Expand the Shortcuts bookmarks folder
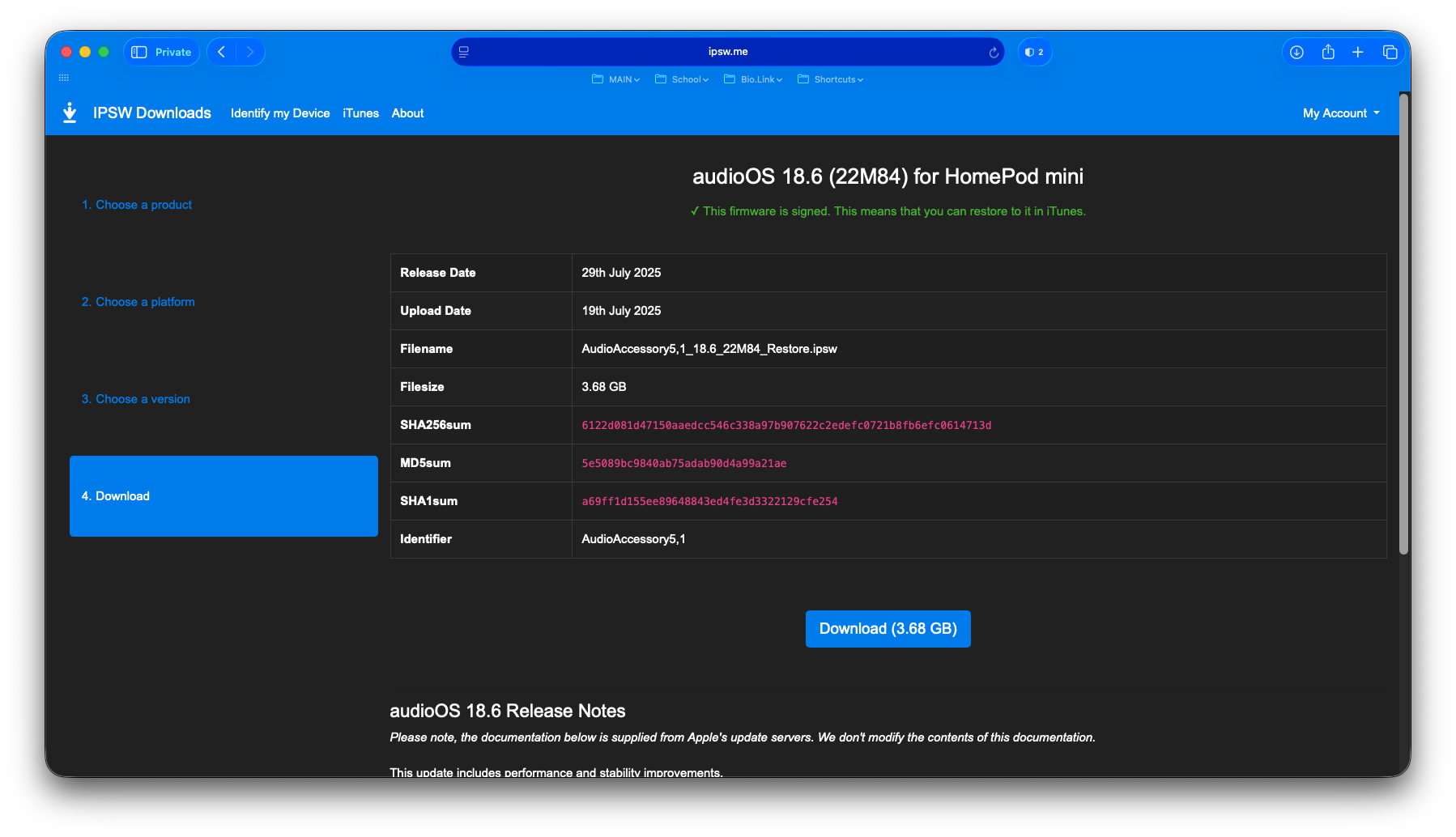Screen dimensions: 1456x837 click(830, 79)
